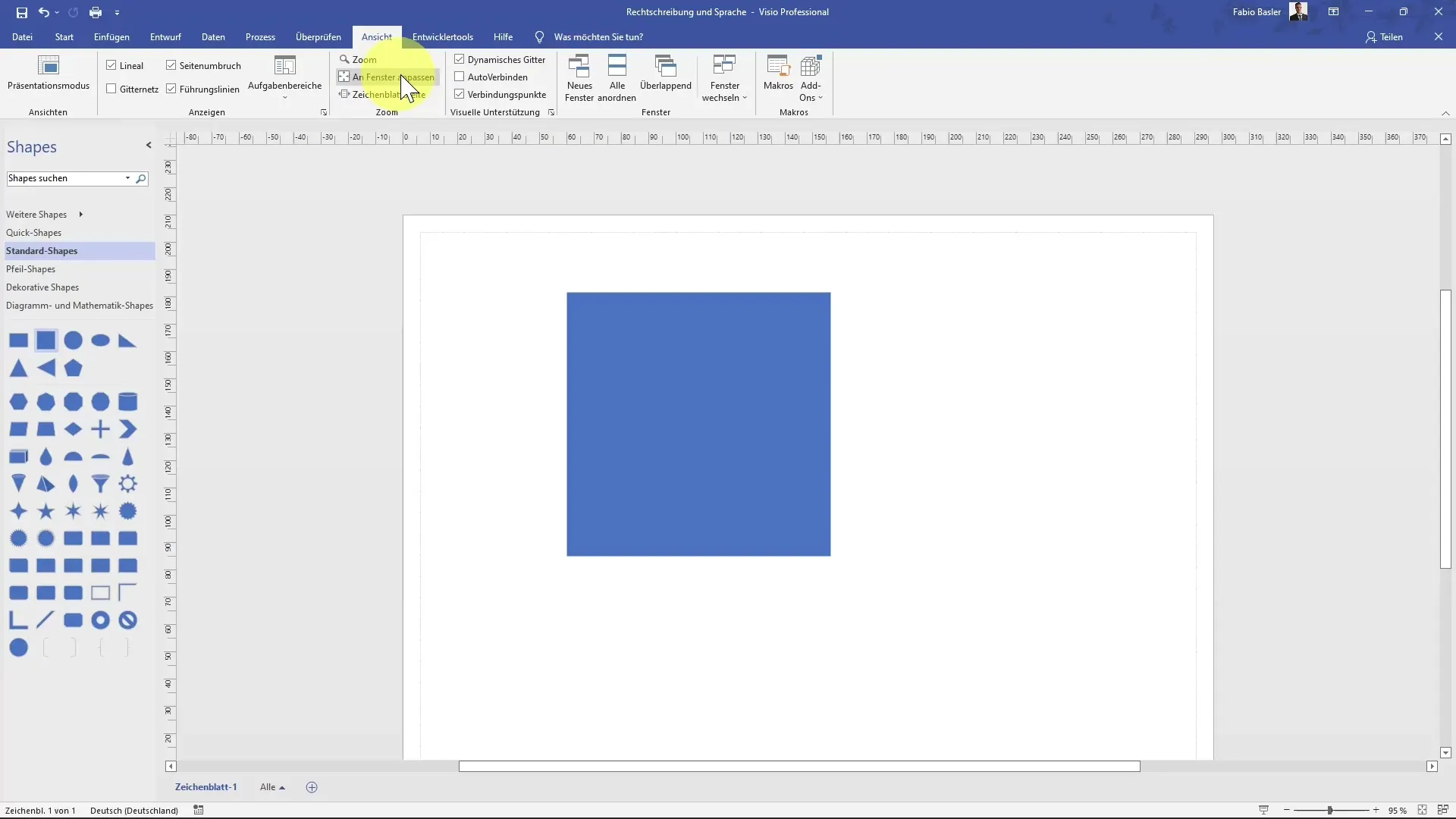Select the diagonal line shape
The width and height of the screenshot is (1456, 819).
pyautogui.click(x=45, y=620)
